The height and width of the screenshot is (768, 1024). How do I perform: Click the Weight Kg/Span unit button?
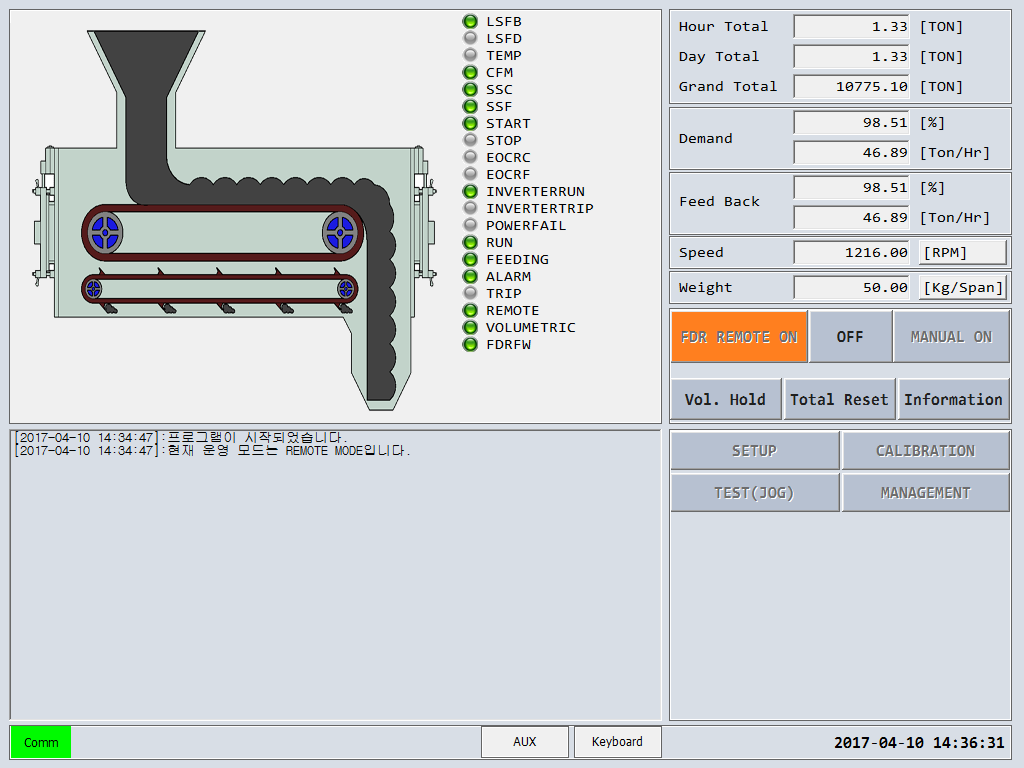(x=963, y=288)
